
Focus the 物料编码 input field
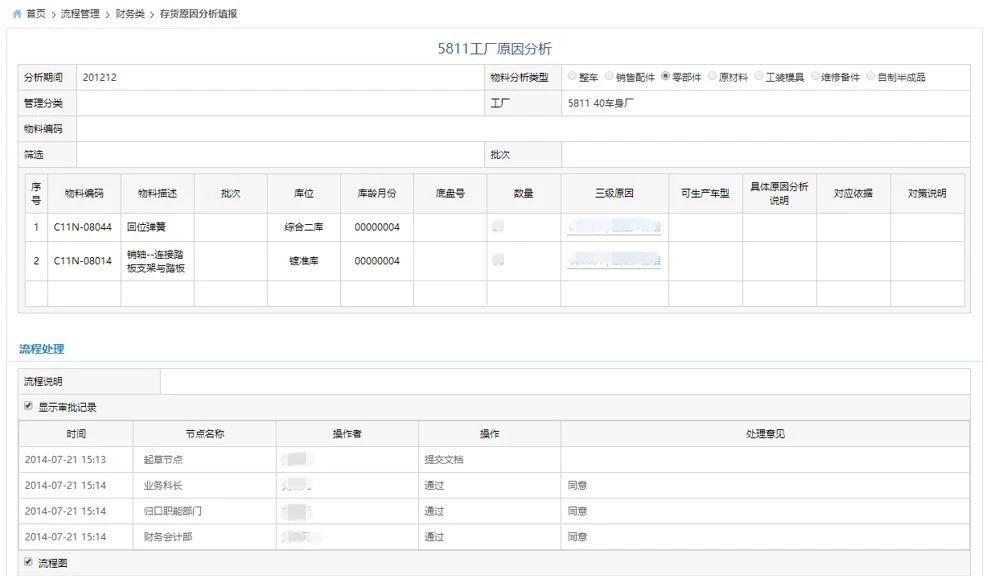click(x=522, y=129)
